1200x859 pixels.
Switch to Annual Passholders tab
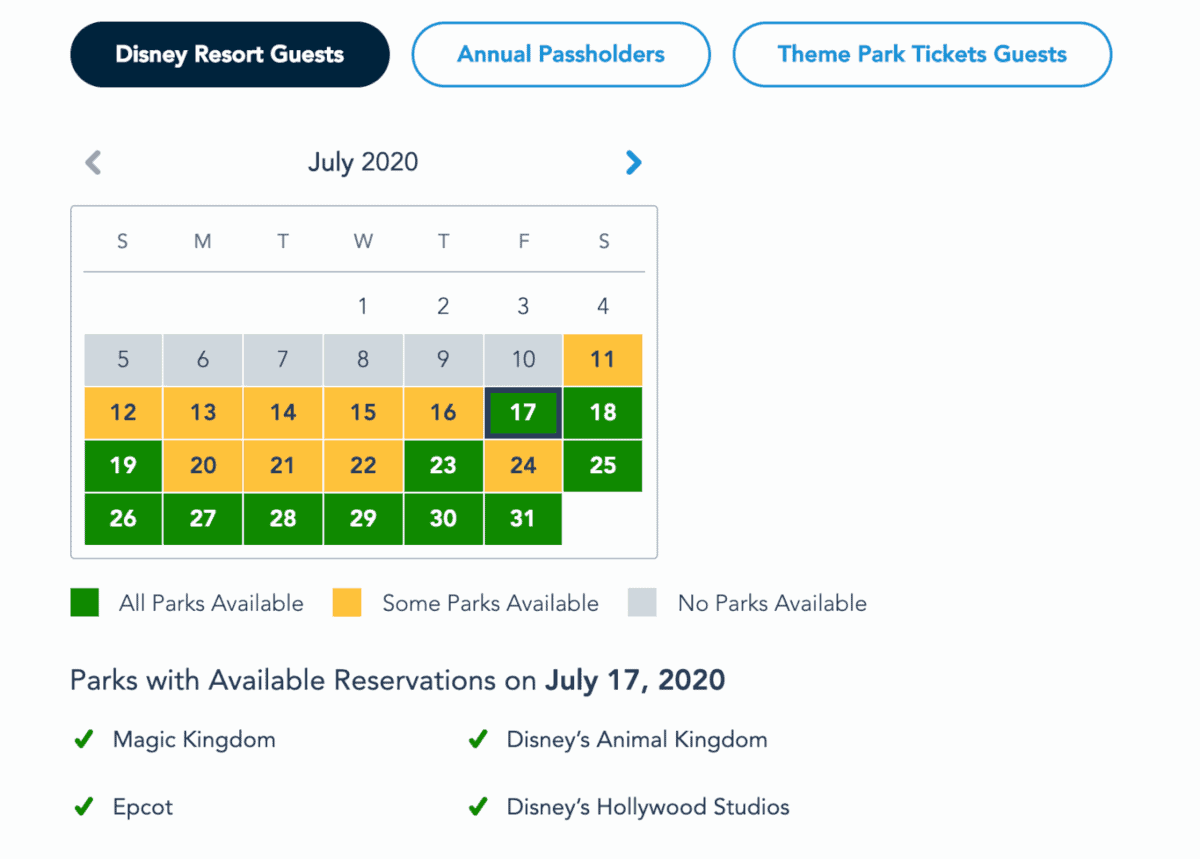pyautogui.click(x=561, y=54)
